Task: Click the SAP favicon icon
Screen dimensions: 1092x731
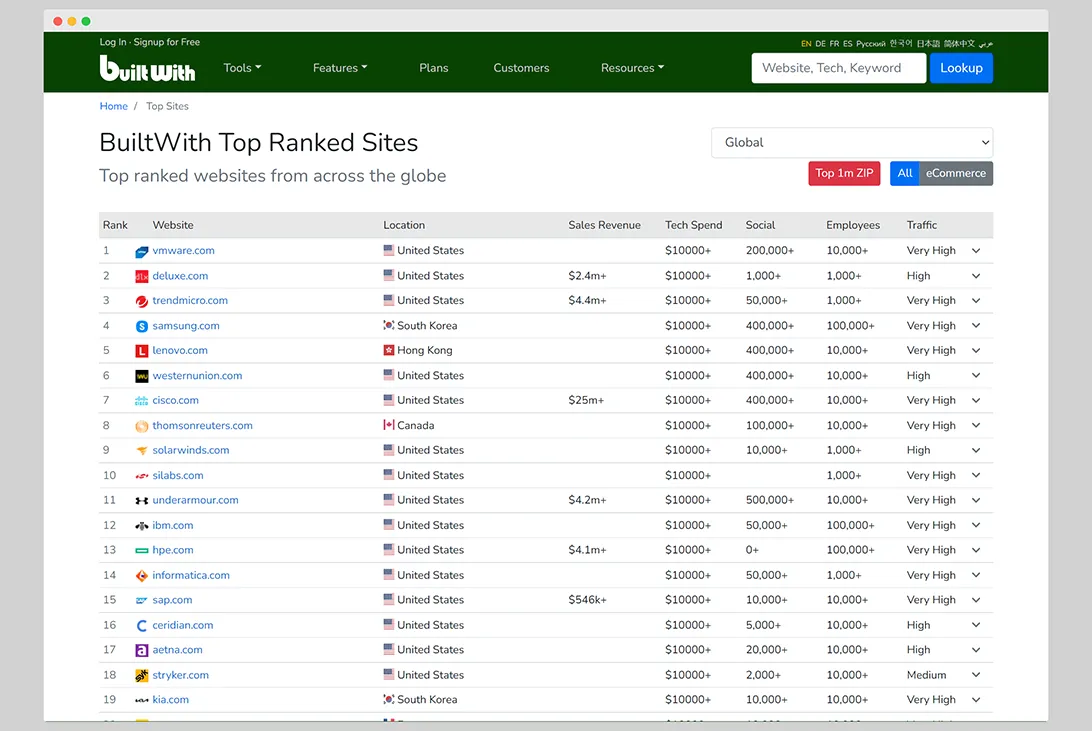Action: 141,600
